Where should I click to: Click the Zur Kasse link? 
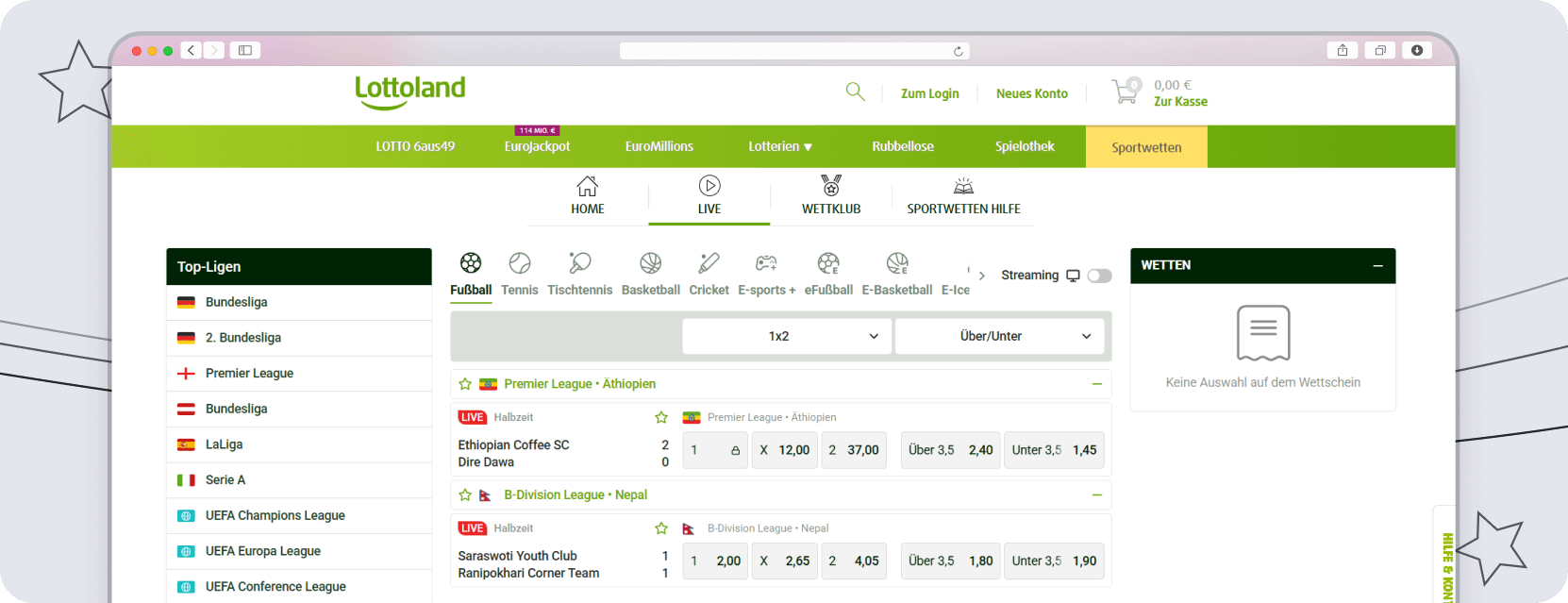coord(1180,102)
